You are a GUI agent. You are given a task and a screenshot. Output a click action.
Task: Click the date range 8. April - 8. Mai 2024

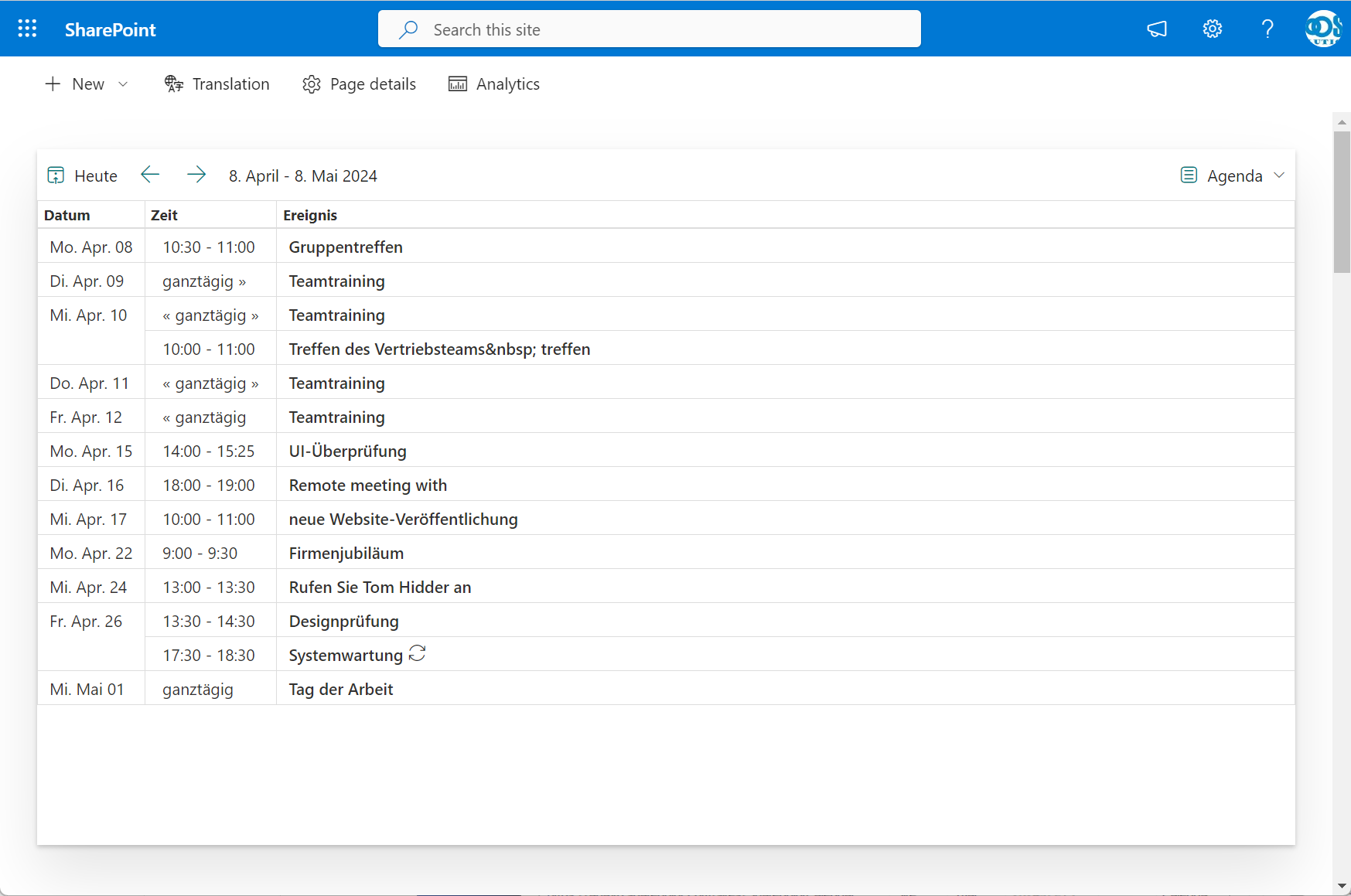303,176
